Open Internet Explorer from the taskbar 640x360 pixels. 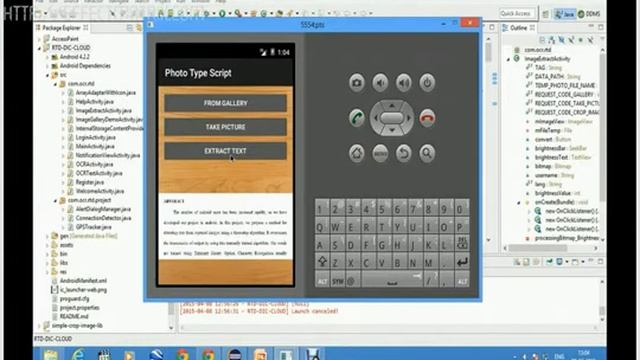click(x=78, y=355)
